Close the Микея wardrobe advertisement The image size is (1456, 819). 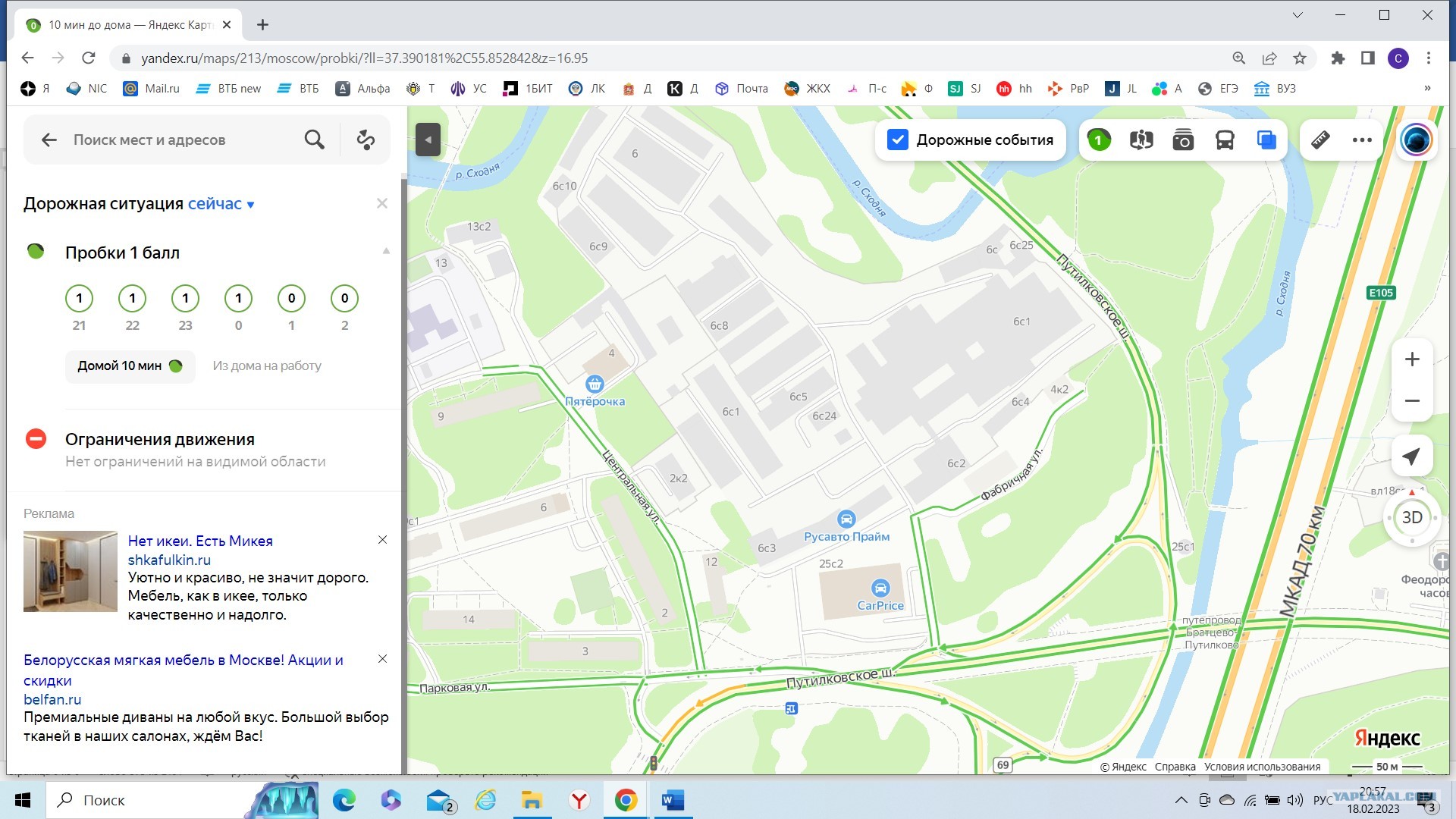[382, 540]
